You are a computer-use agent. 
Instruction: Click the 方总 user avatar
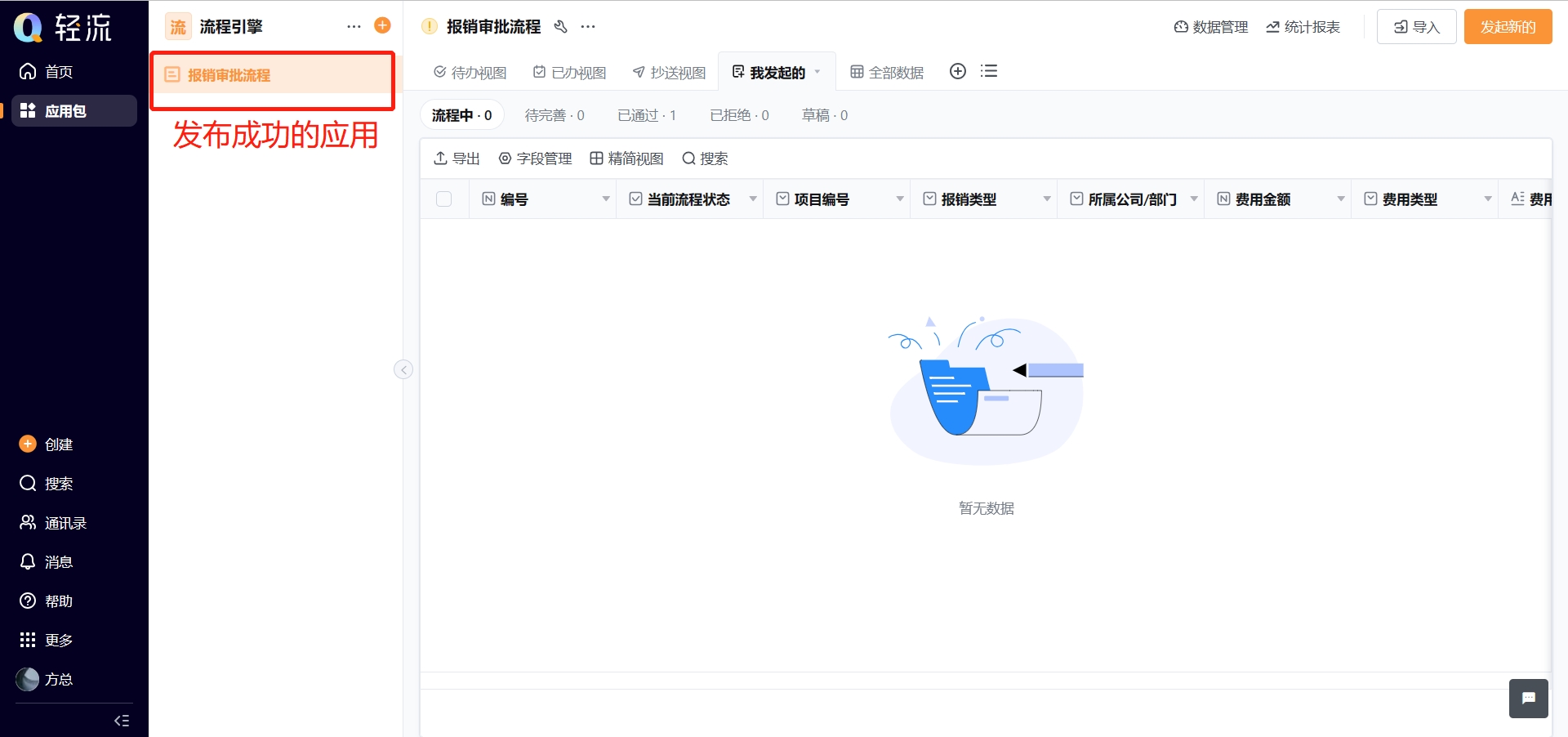28,679
